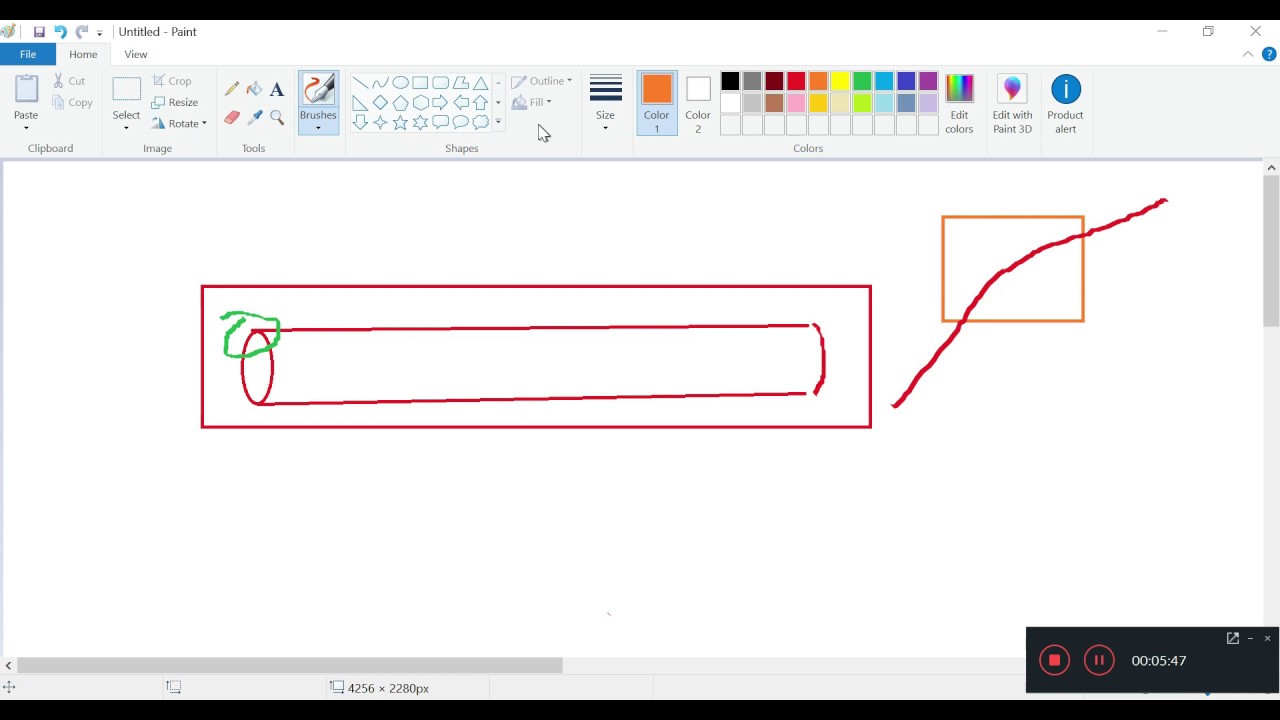Open the Paint Help question mark
The height and width of the screenshot is (720, 1280).
(x=1269, y=54)
